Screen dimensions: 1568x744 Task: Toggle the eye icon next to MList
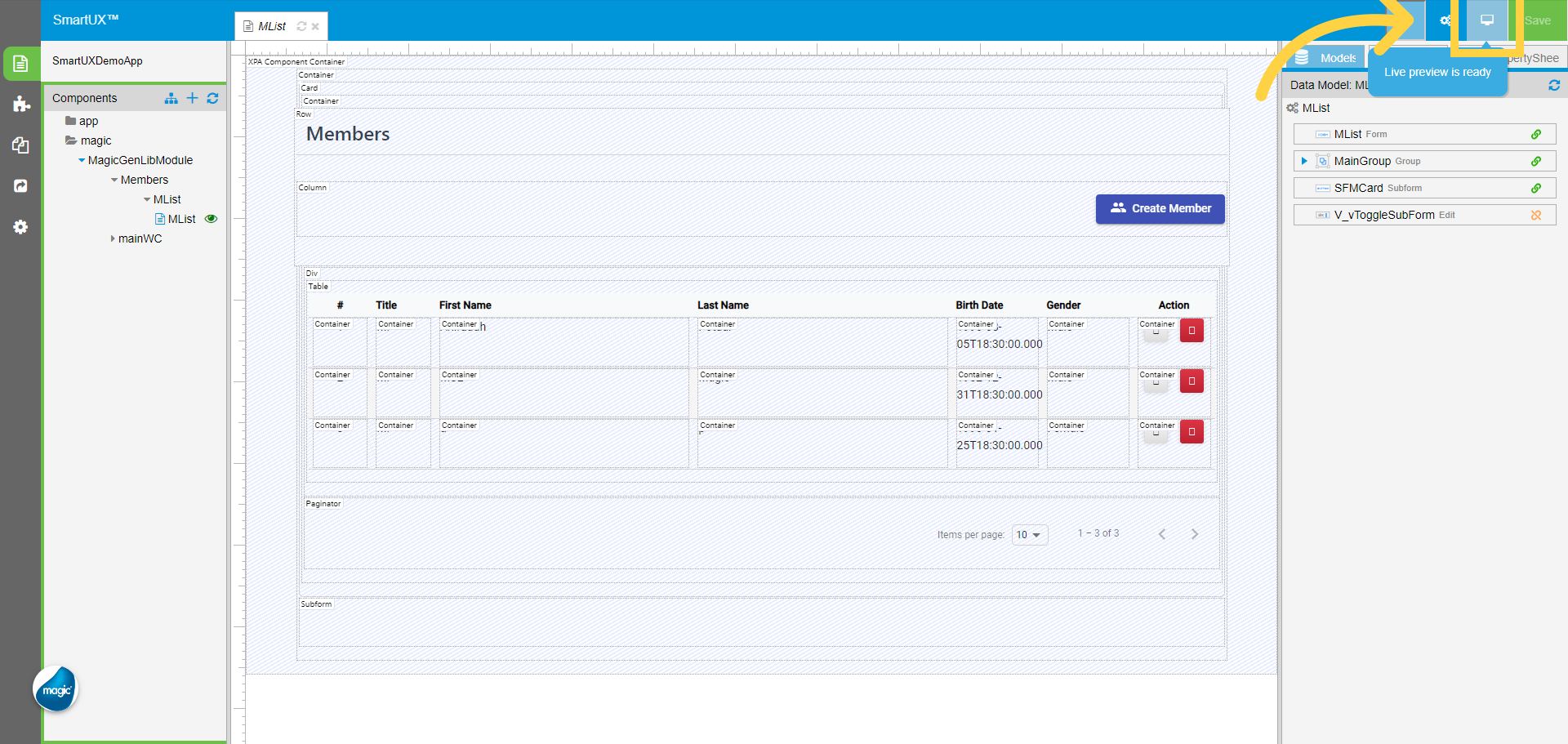[211, 219]
